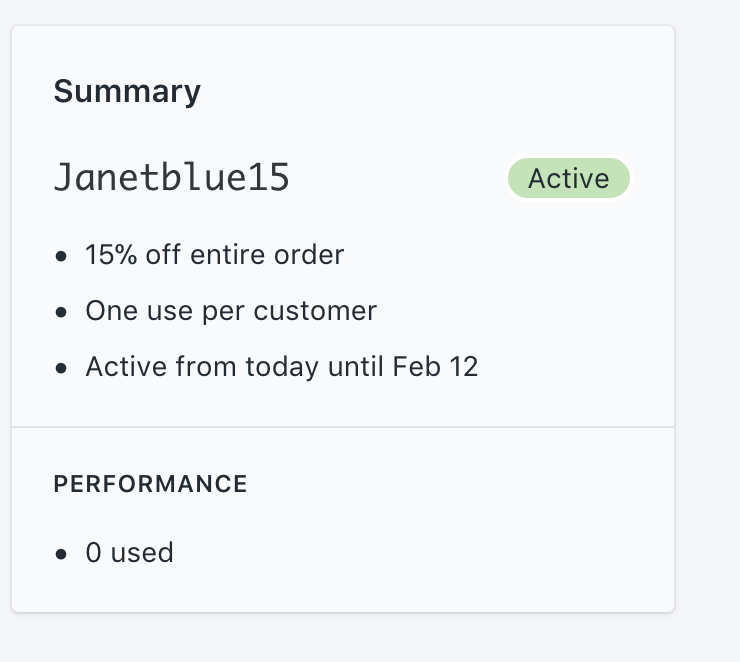Image resolution: width=740 pixels, height=662 pixels.
Task: Click the bullet before '0 used'
Action: [61, 553]
